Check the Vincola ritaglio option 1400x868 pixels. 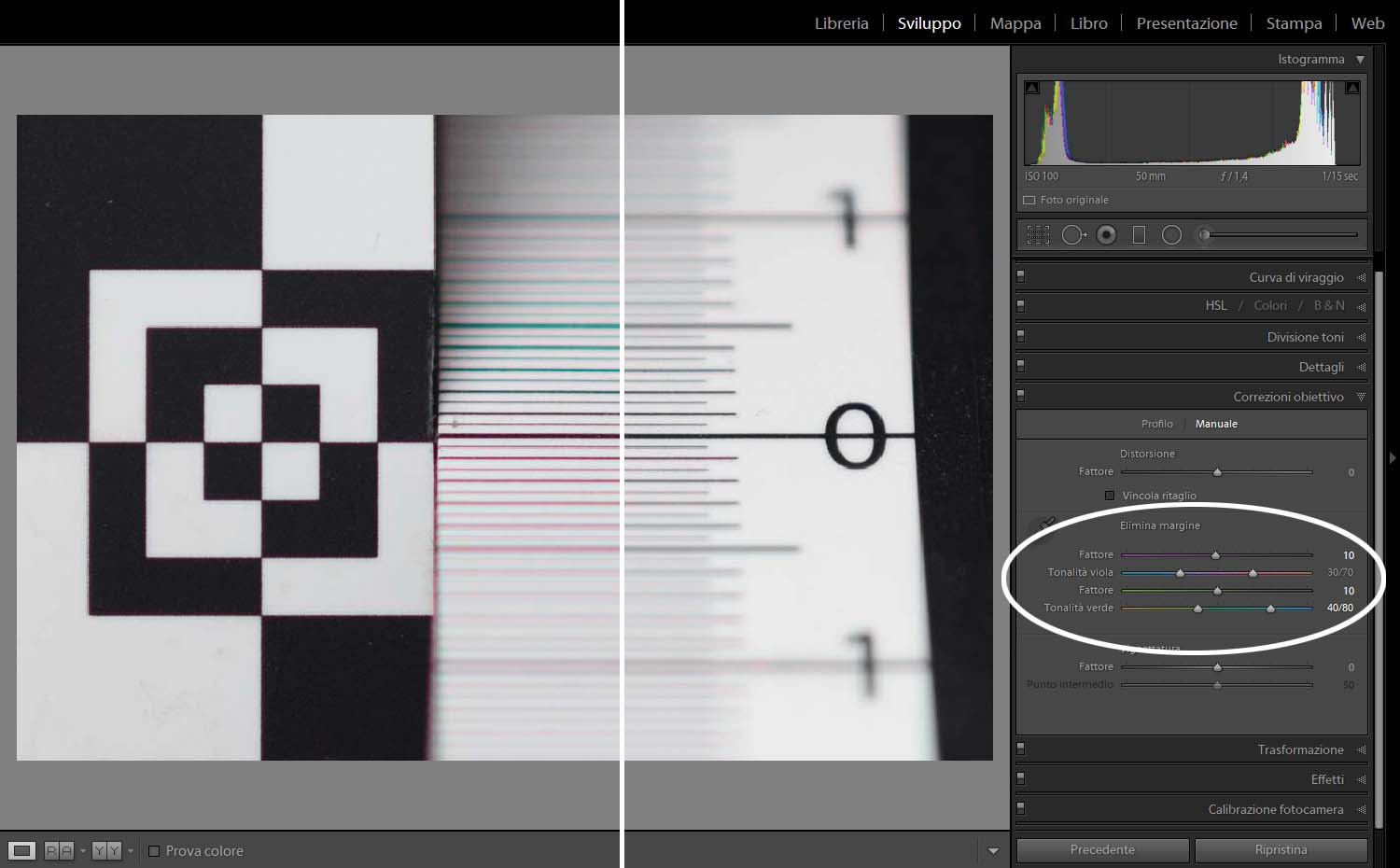pos(1110,496)
